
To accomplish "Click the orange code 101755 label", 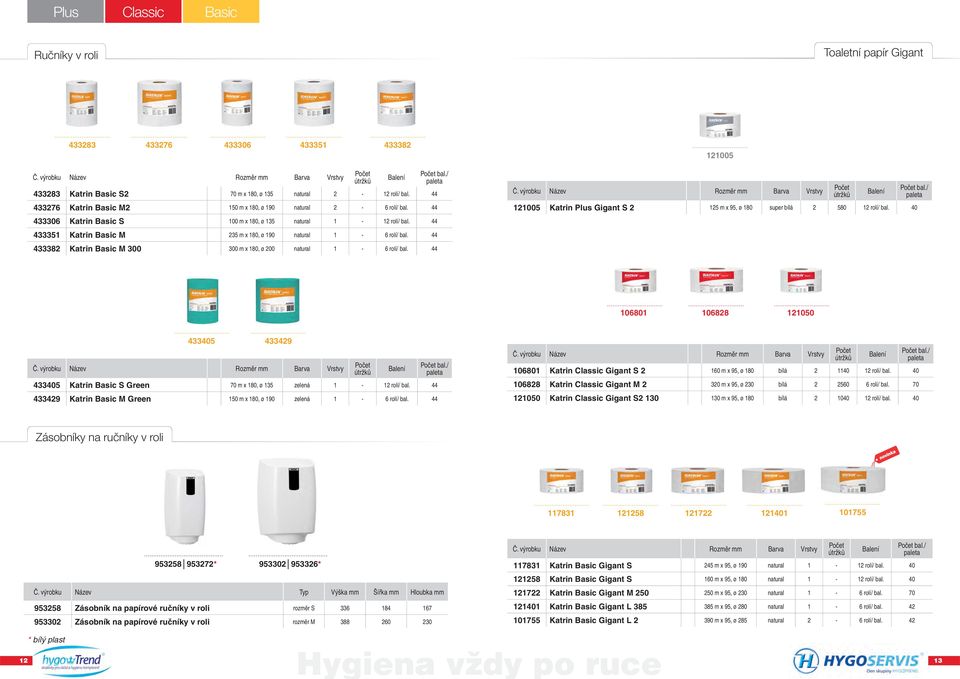I will point(852,512).
